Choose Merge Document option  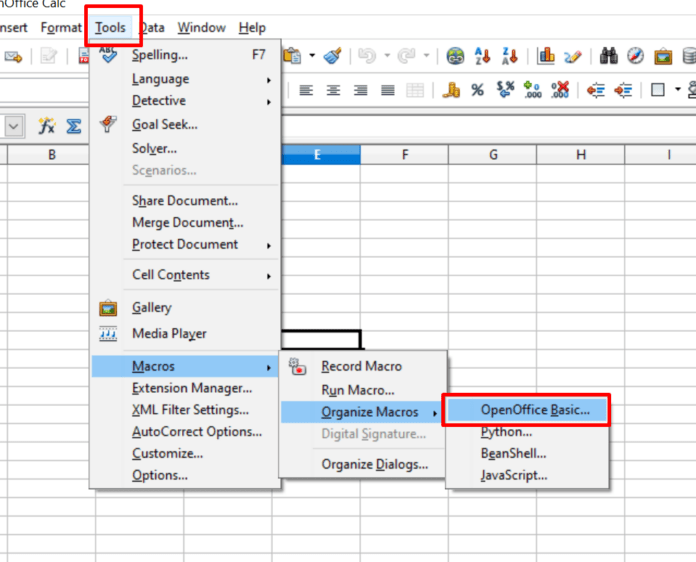pos(186,222)
